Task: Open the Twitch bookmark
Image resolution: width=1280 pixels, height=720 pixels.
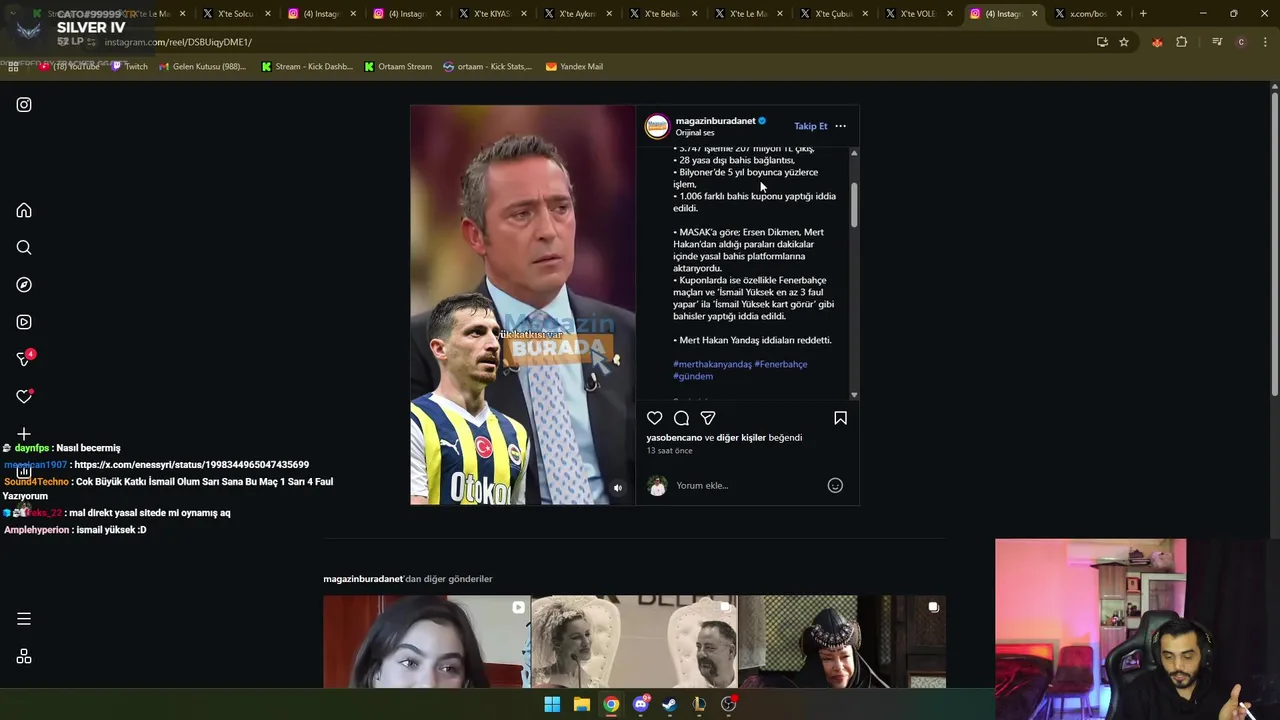Action: tap(129, 67)
